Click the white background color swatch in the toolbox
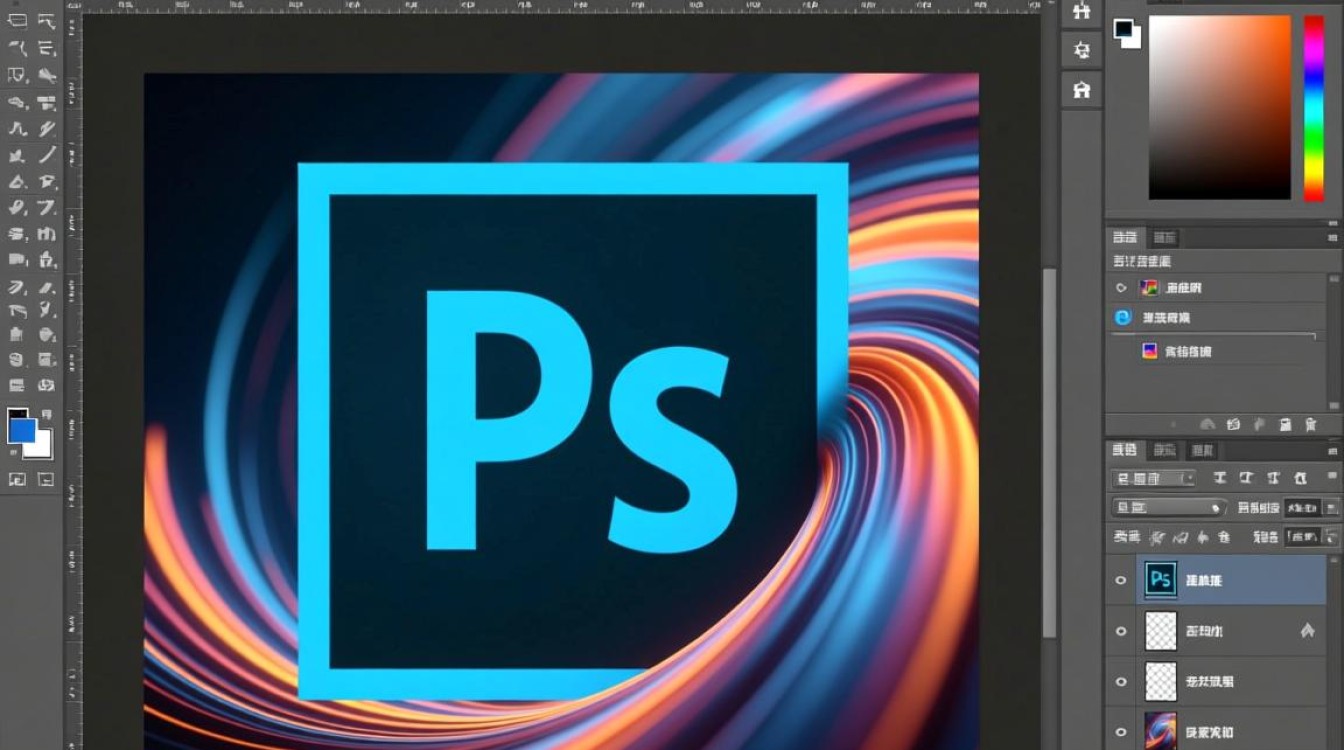This screenshot has height=750, width=1344. 41,445
